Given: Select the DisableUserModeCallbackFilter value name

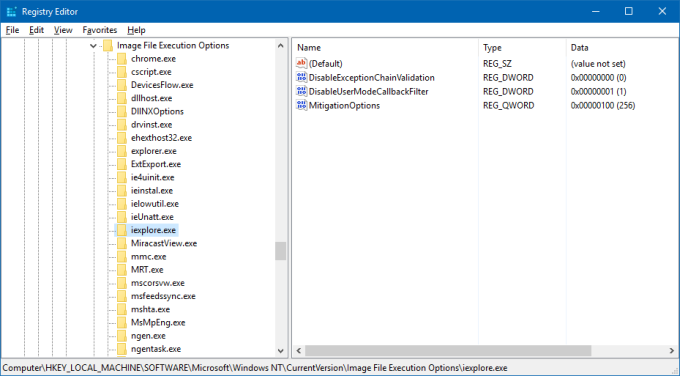Looking at the screenshot, I should (369, 91).
